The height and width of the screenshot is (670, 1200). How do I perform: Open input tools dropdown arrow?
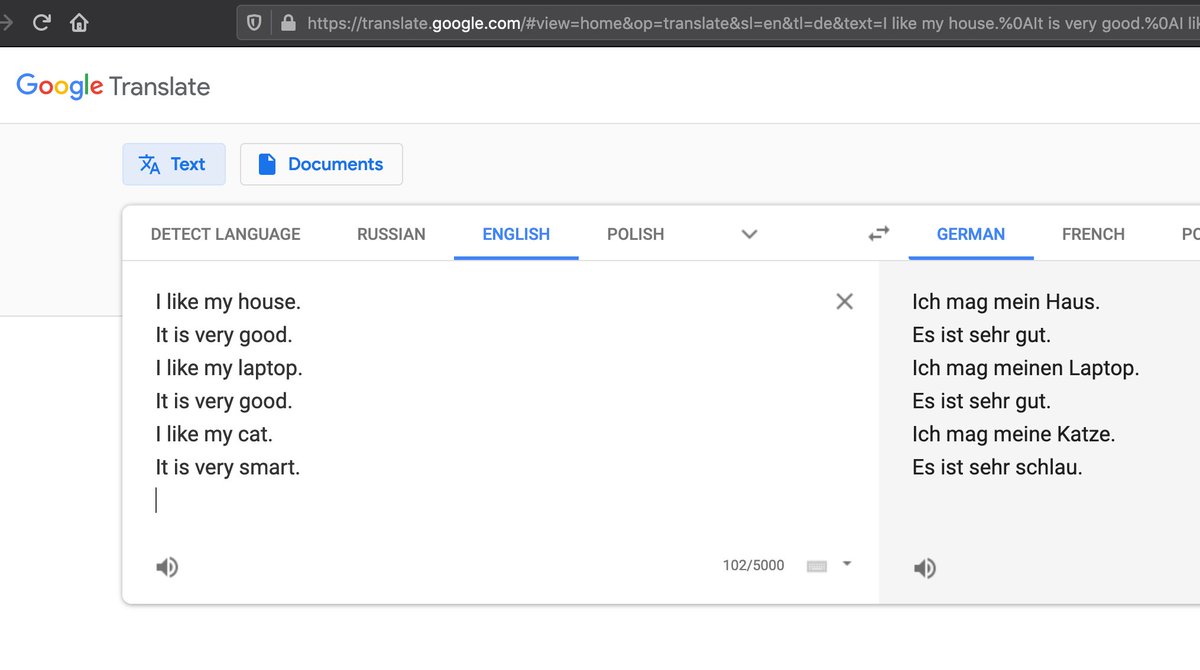[847, 564]
